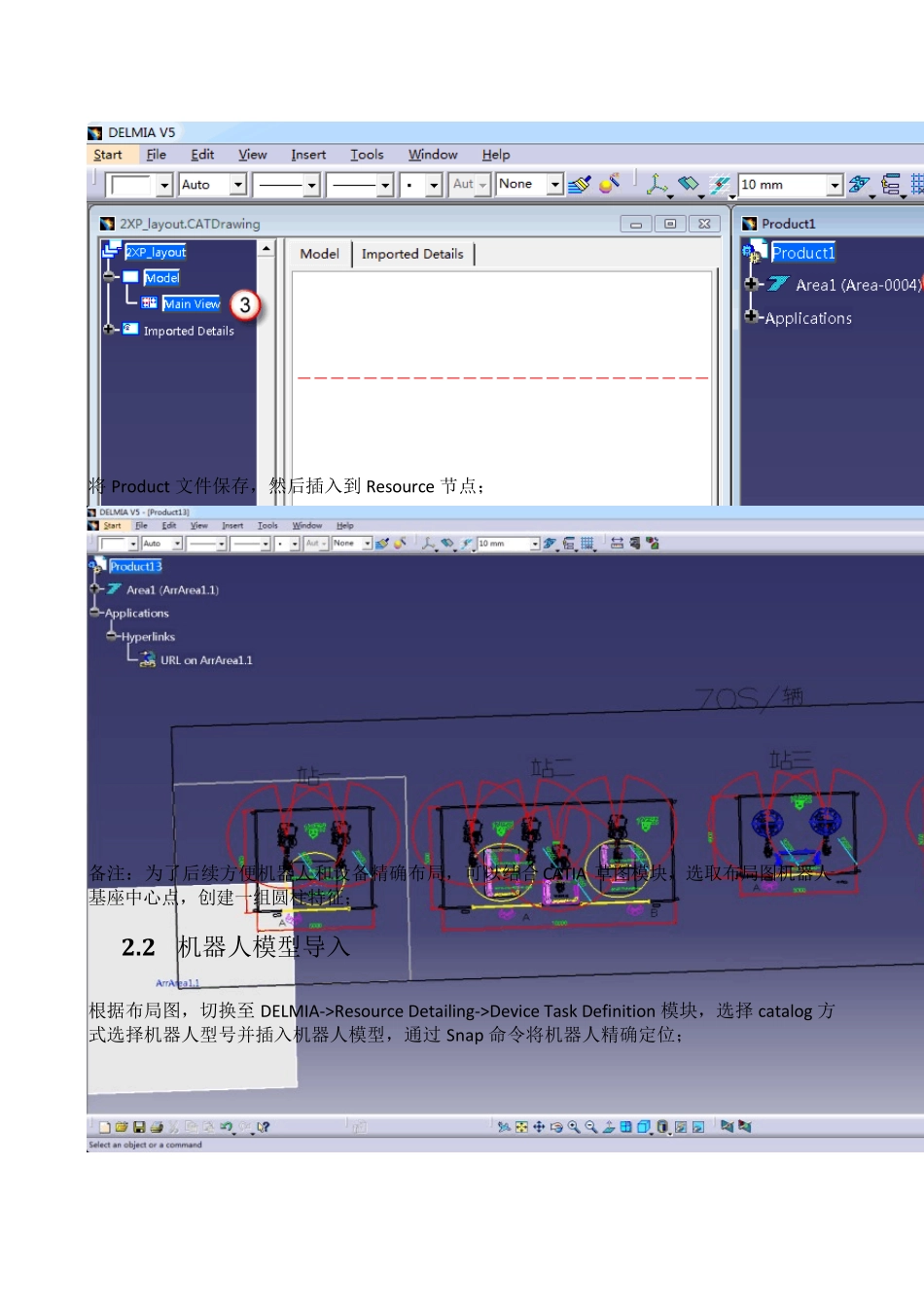Select Imported Details item in 2XP_layout tree

[x=189, y=331]
